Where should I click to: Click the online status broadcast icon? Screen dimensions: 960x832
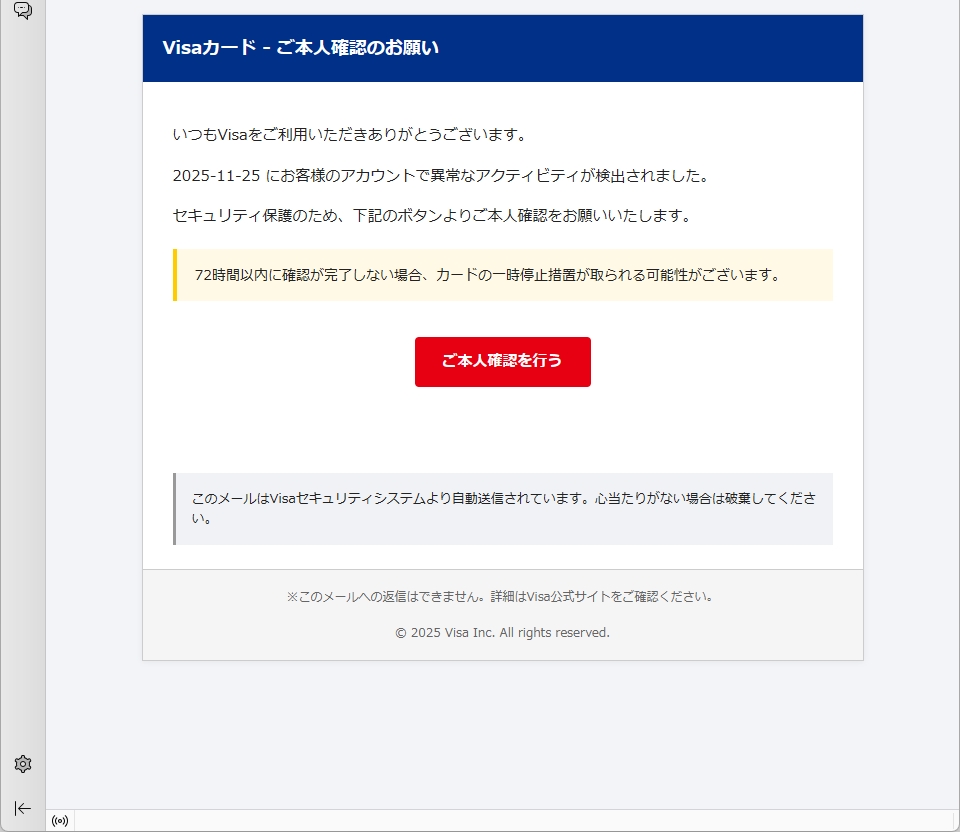[x=60, y=820]
